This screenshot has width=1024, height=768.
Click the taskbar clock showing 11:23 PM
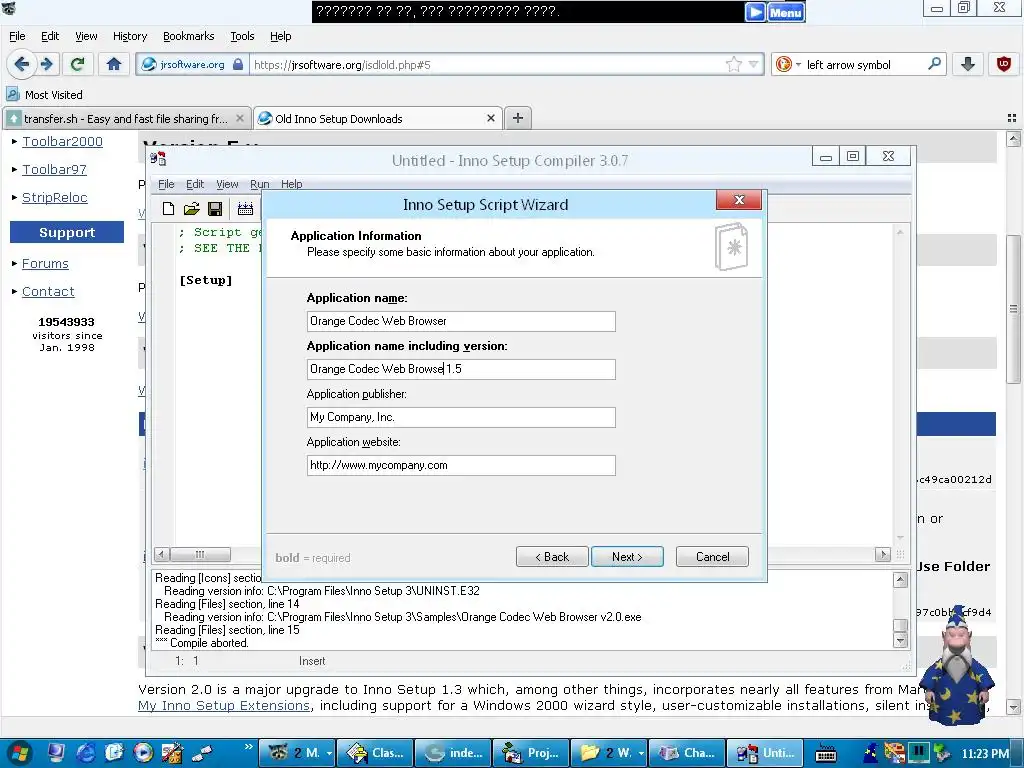[x=985, y=754]
